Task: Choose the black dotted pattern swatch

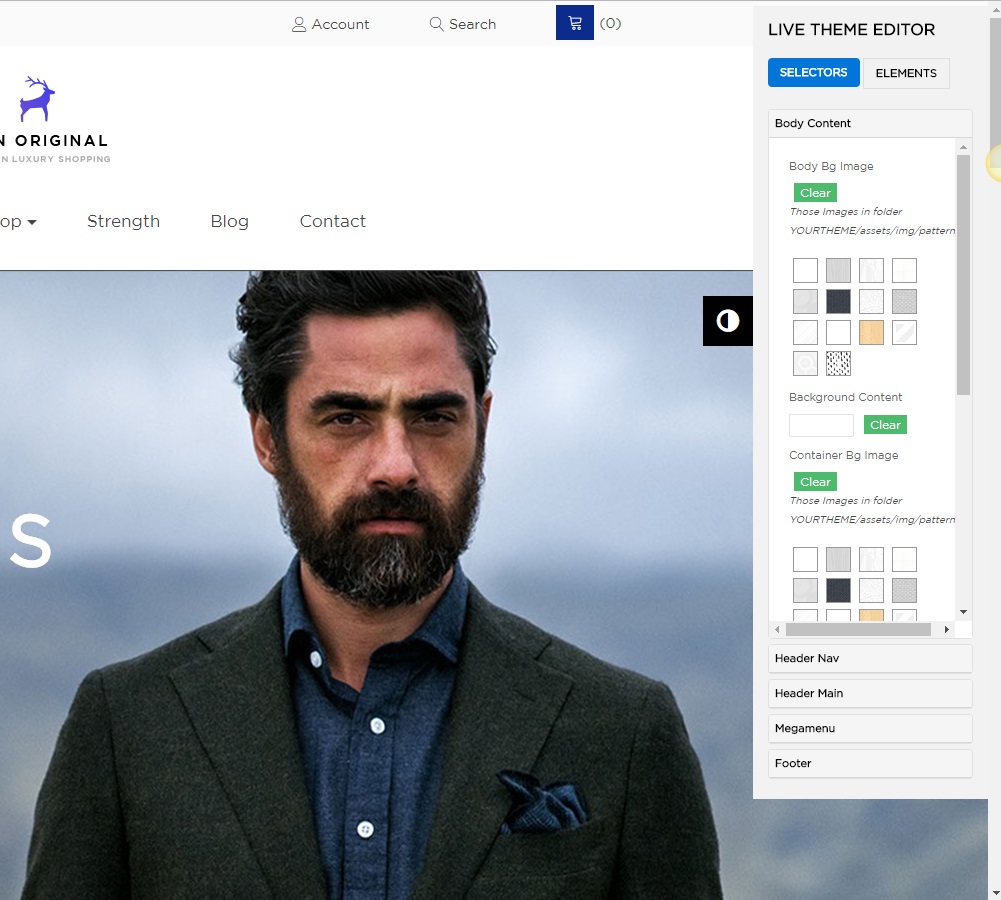Action: (x=838, y=363)
